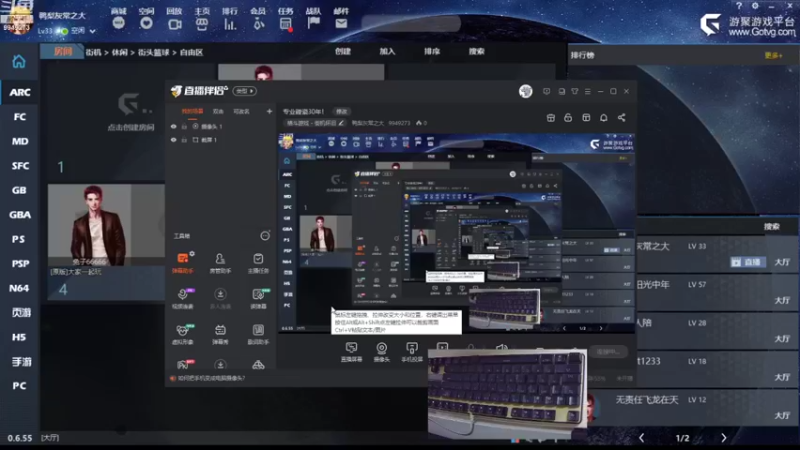The image size is (800, 450).
Task: Open the 弹幕秀 tool in toolbox
Action: 220,334
